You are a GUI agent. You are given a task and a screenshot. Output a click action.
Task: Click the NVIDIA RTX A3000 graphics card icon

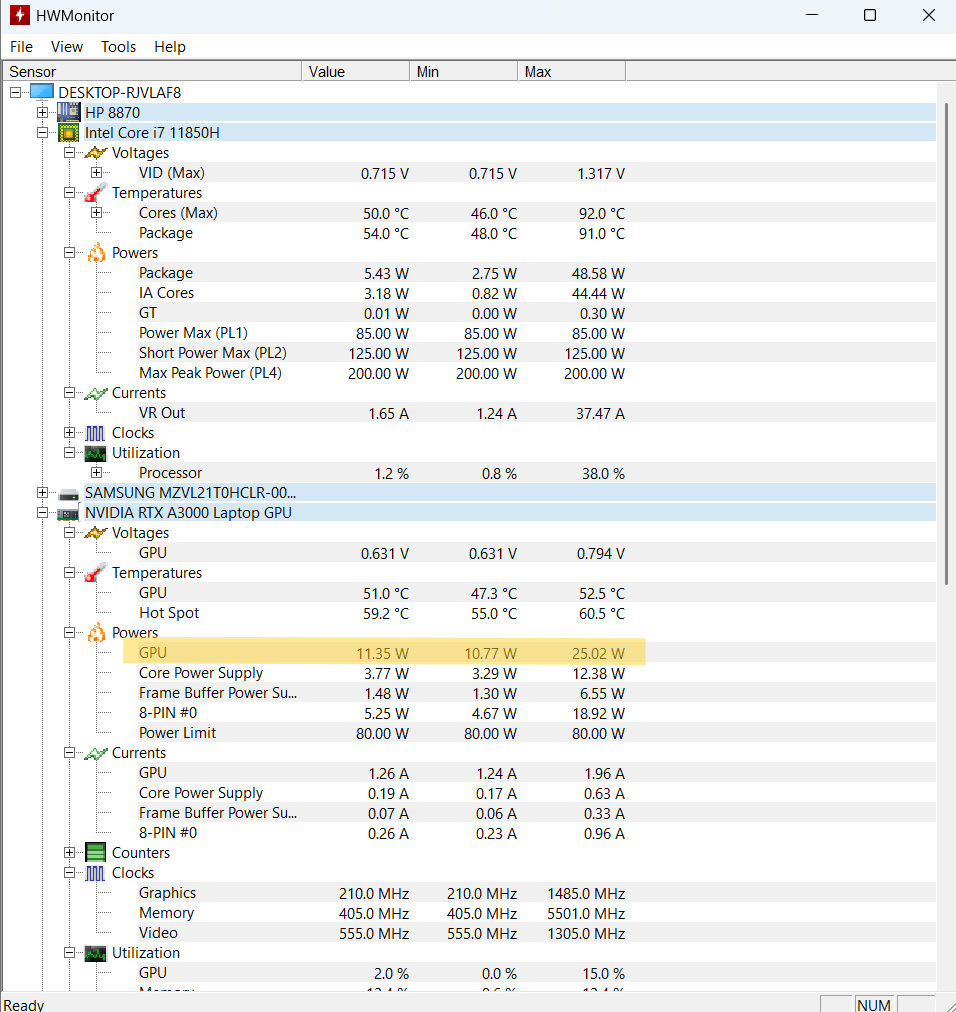pos(68,514)
